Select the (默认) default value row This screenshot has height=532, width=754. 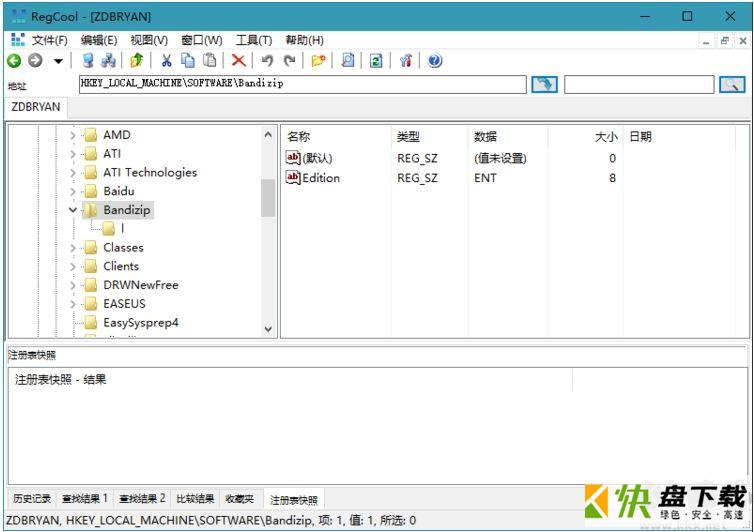tap(317, 158)
